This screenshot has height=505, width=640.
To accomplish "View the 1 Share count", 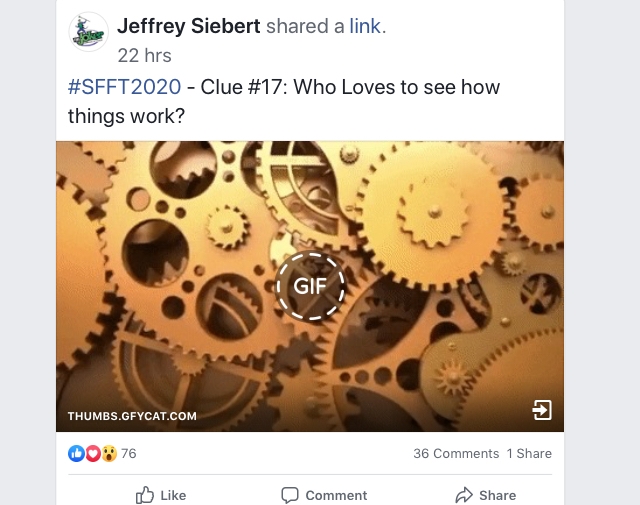I will pyautogui.click(x=529, y=454).
